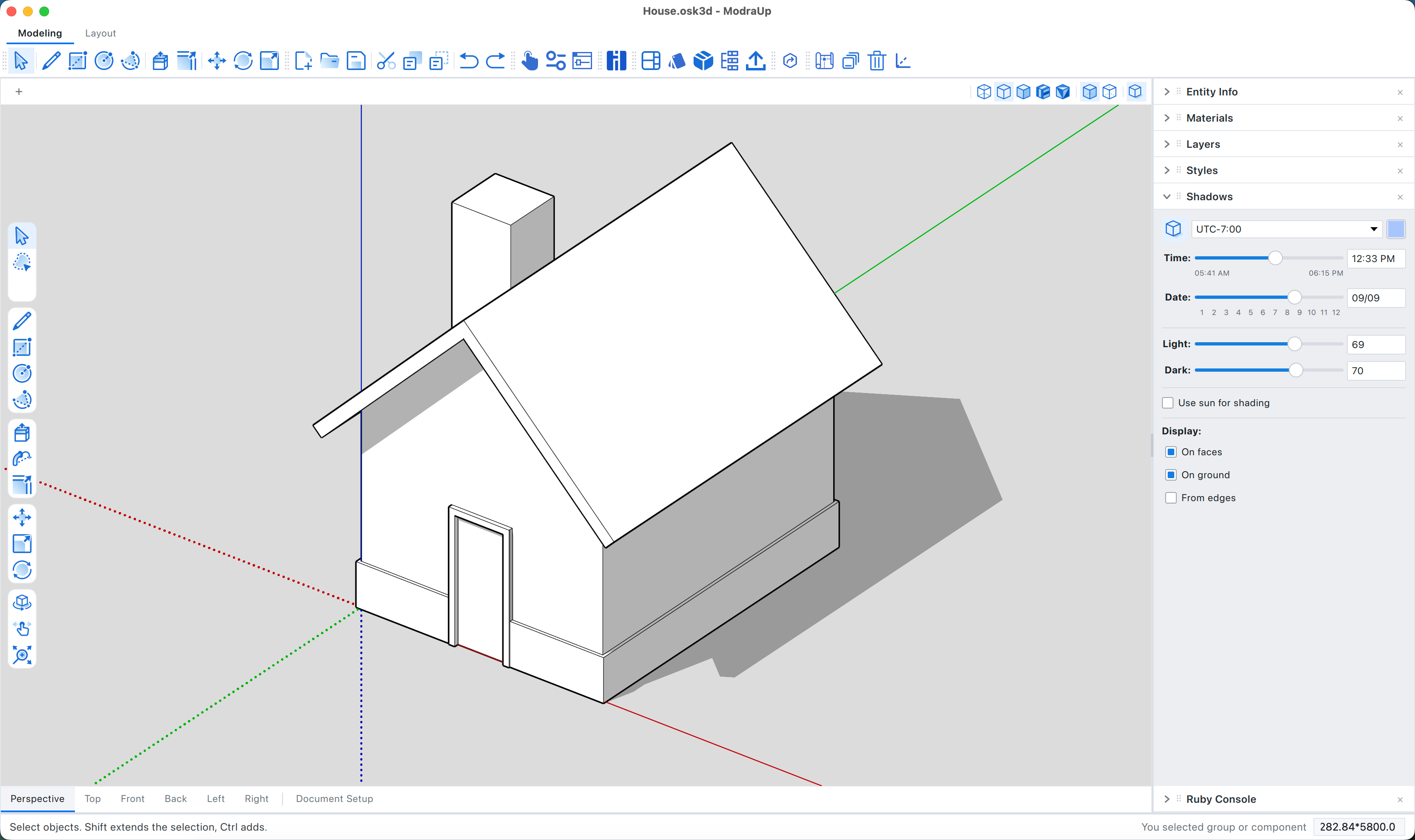Screen dimensions: 1415x840
Task: Add a new scene with plus button
Action: [19, 92]
